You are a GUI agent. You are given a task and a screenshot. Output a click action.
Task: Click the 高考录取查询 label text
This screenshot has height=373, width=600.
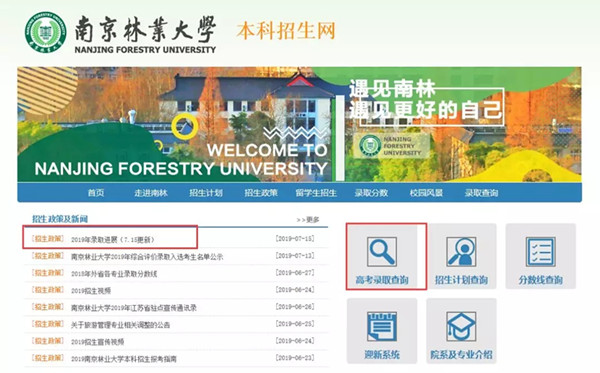point(382,280)
